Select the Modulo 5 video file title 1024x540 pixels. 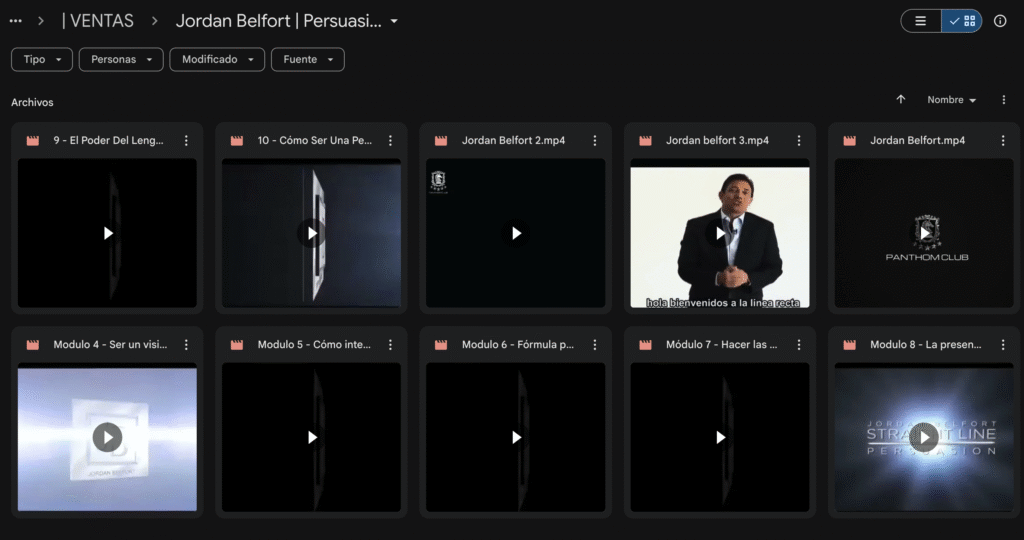314,345
